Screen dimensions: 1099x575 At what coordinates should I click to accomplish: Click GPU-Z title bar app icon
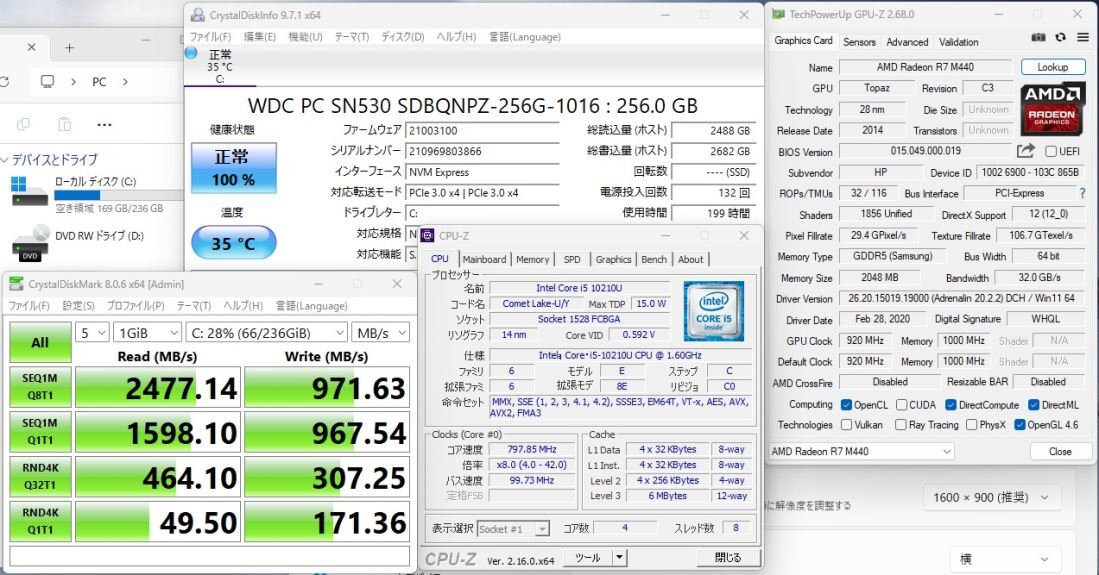coord(778,14)
